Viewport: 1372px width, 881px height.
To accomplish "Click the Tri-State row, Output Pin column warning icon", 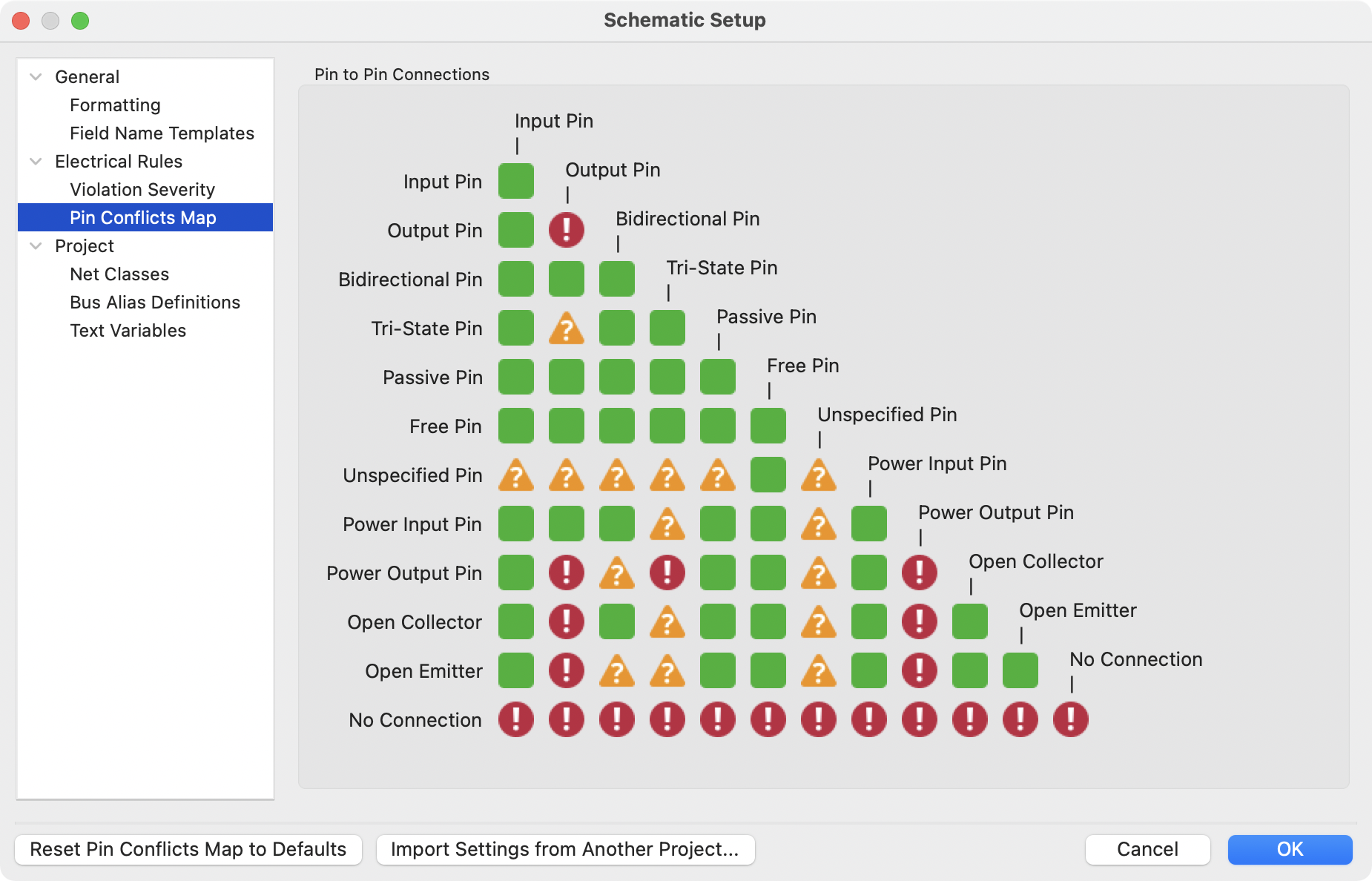I will click(566, 328).
